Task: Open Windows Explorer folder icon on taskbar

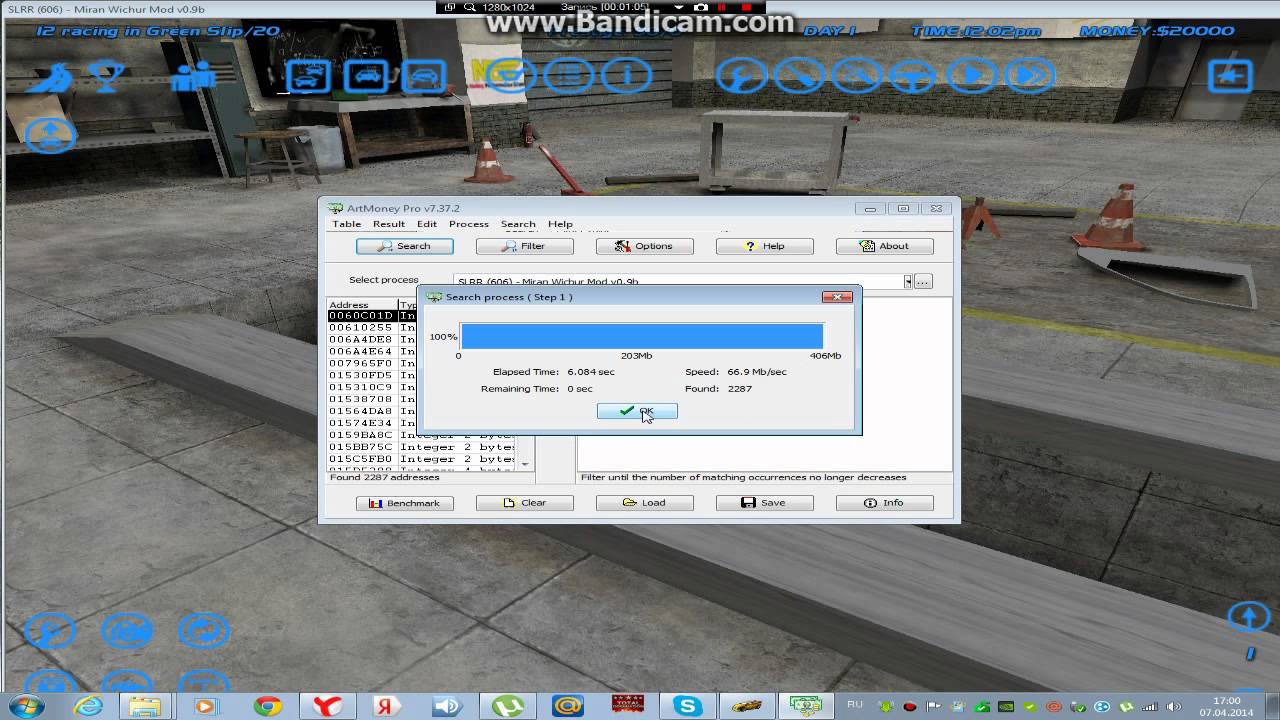Action: tap(146, 706)
